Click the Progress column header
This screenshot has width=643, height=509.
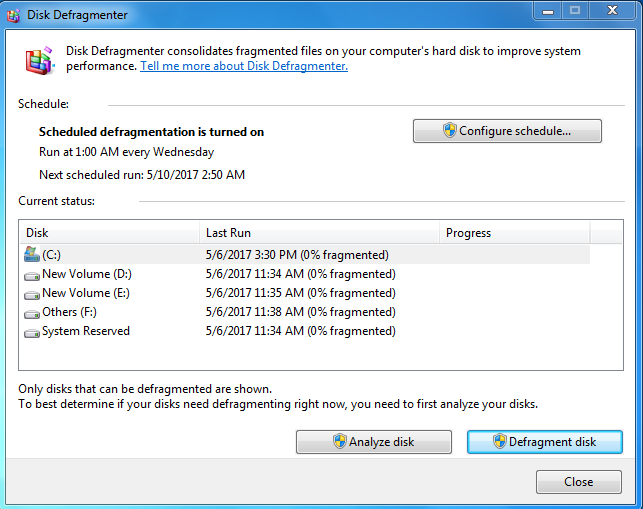click(515, 233)
